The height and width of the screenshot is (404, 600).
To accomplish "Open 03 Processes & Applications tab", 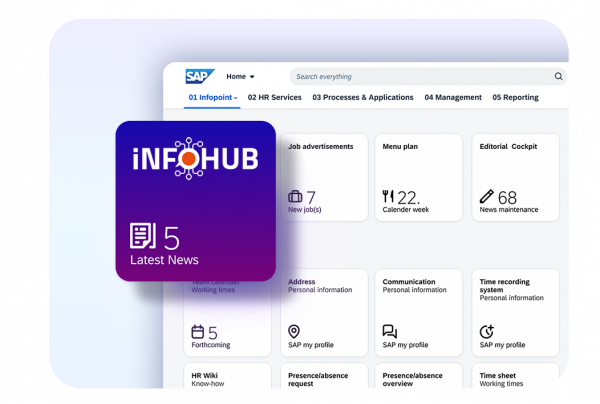I will coord(363,98).
